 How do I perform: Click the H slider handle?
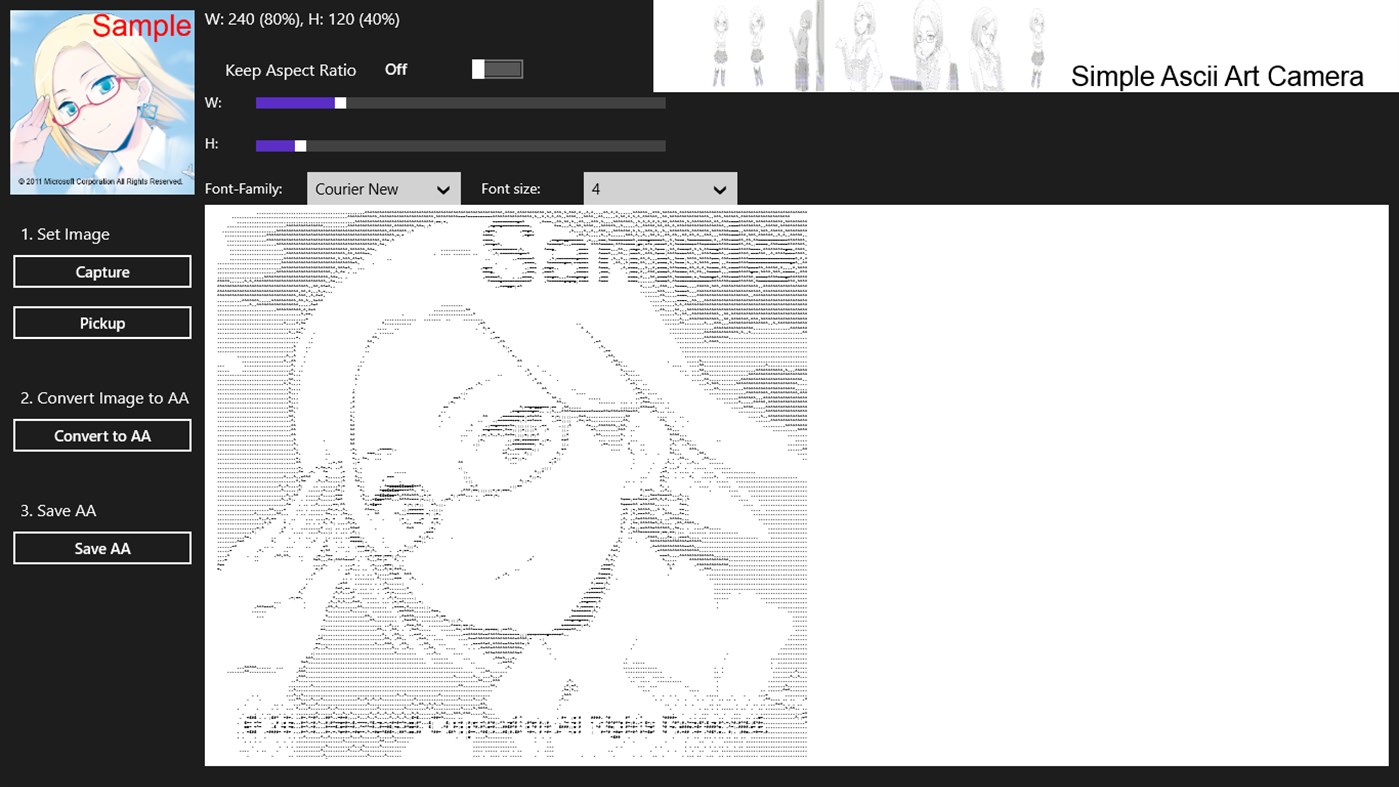298,144
